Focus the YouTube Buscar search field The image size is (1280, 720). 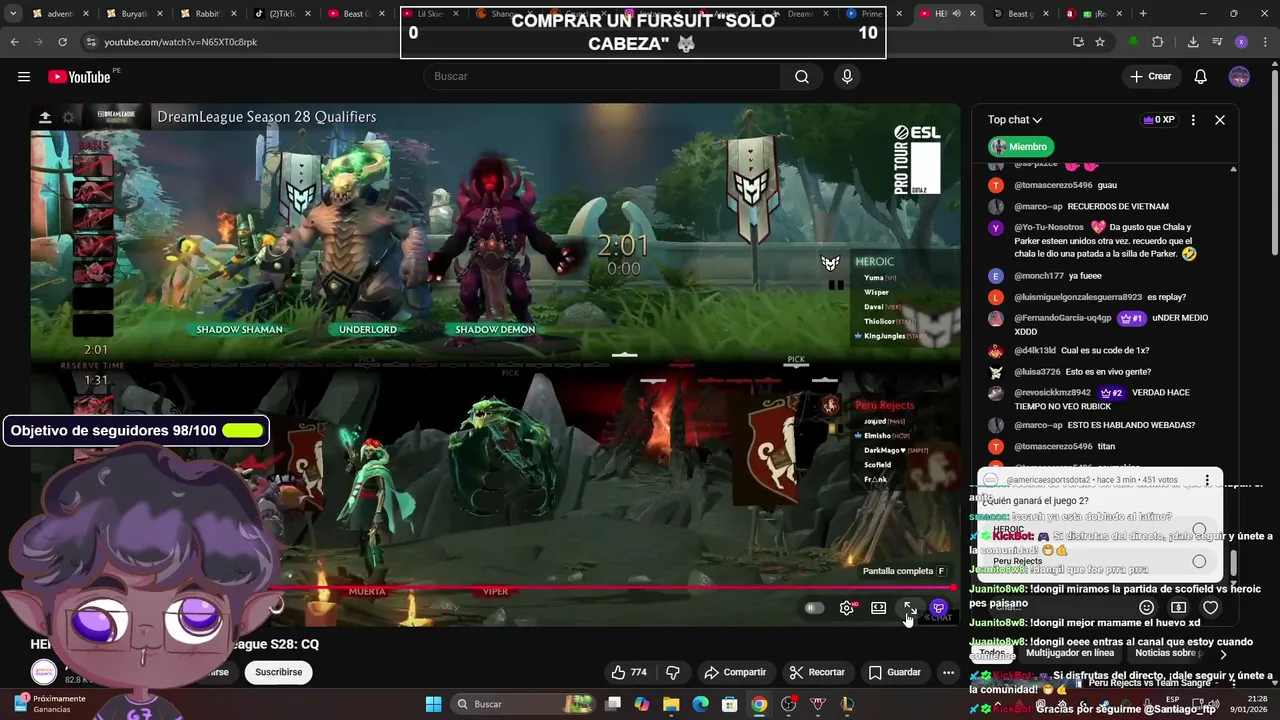click(x=602, y=77)
